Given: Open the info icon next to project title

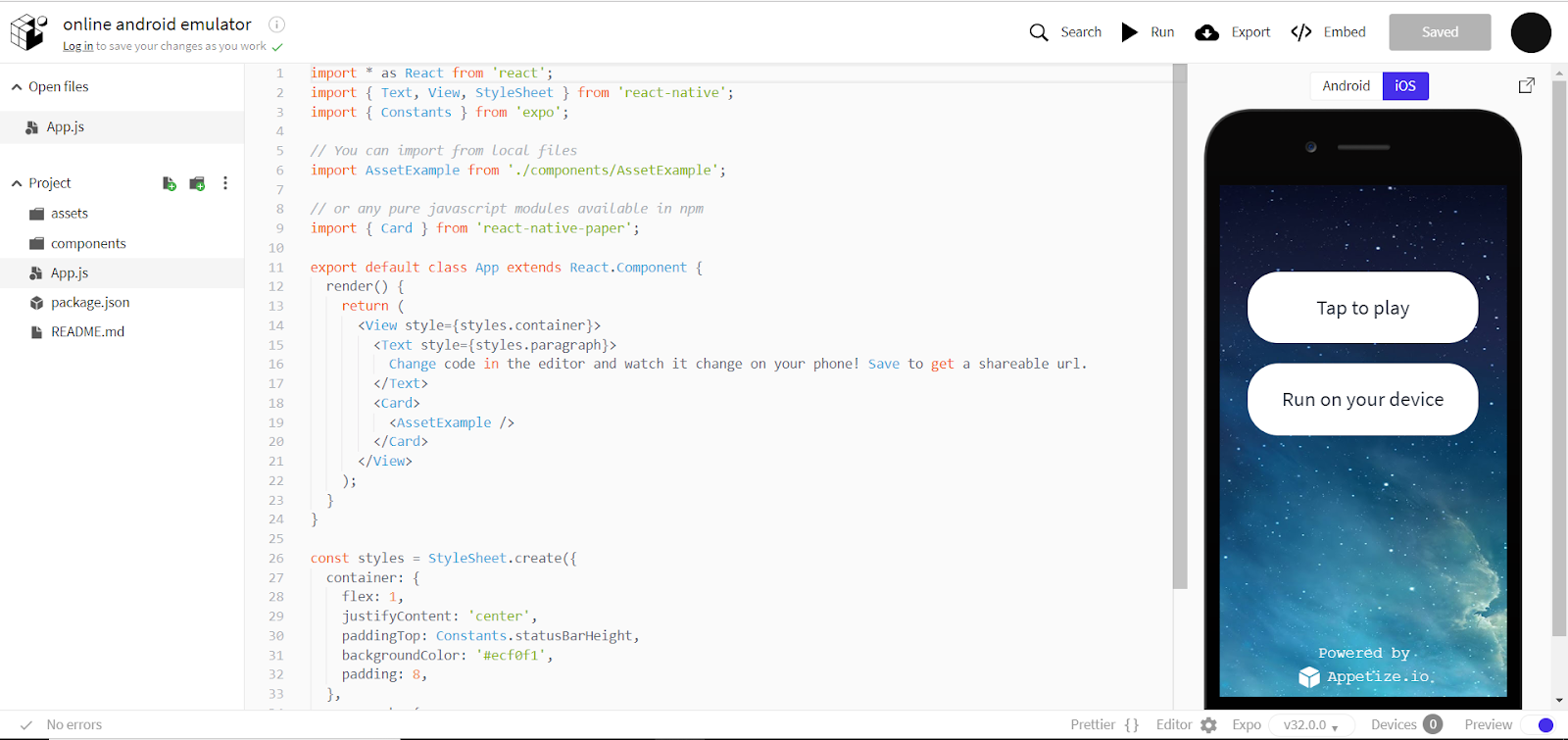Looking at the screenshot, I should coord(277,25).
